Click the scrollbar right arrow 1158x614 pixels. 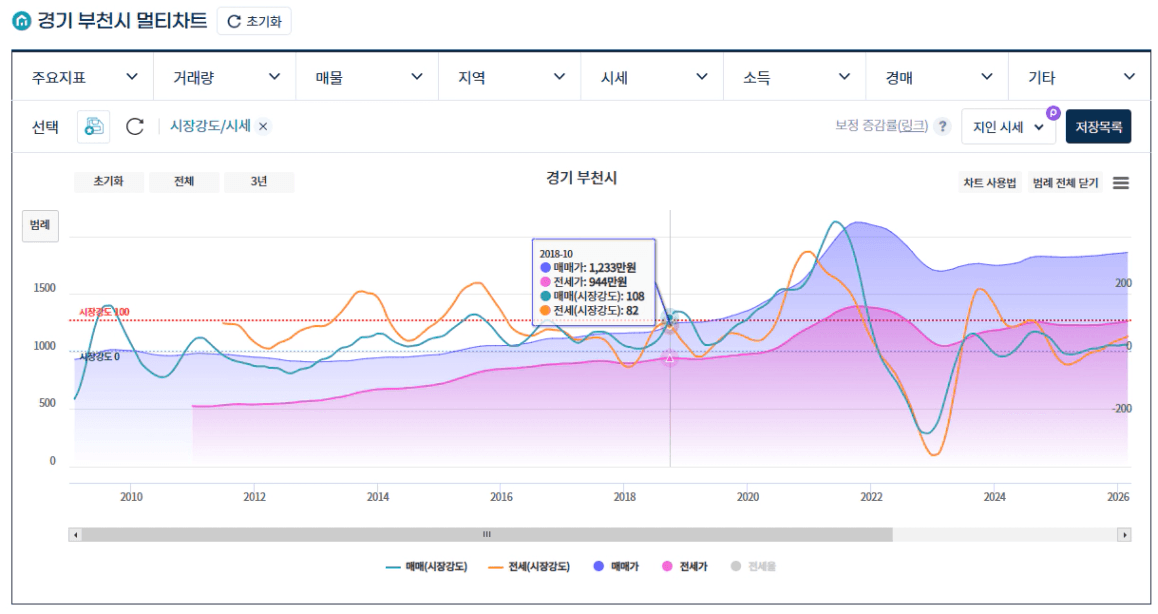(1124, 535)
